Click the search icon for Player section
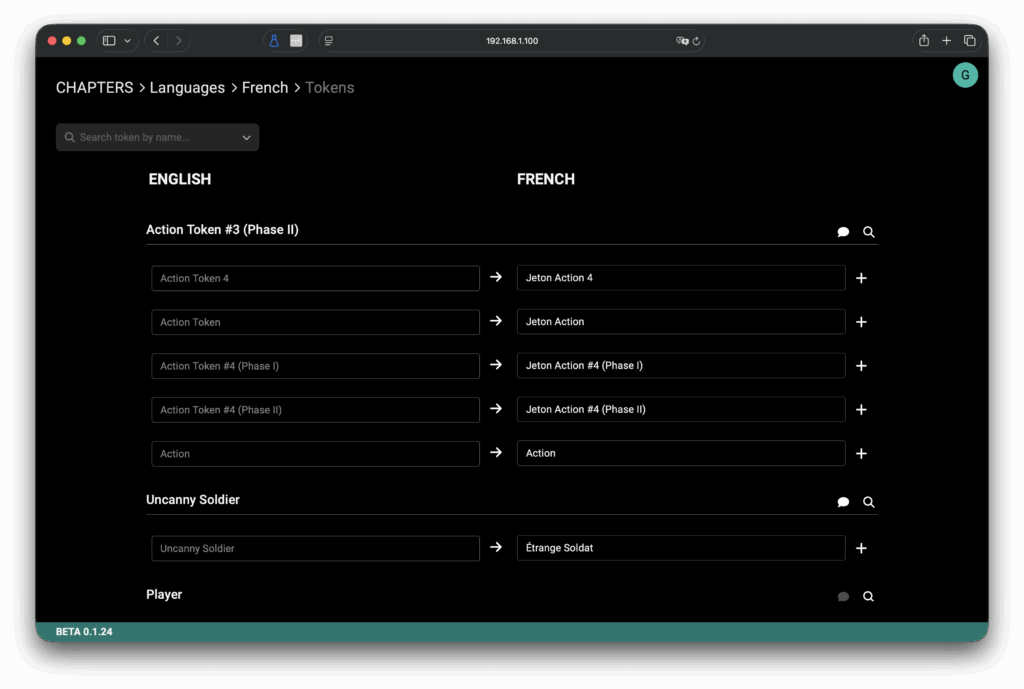This screenshot has height=689, width=1024. click(x=868, y=596)
